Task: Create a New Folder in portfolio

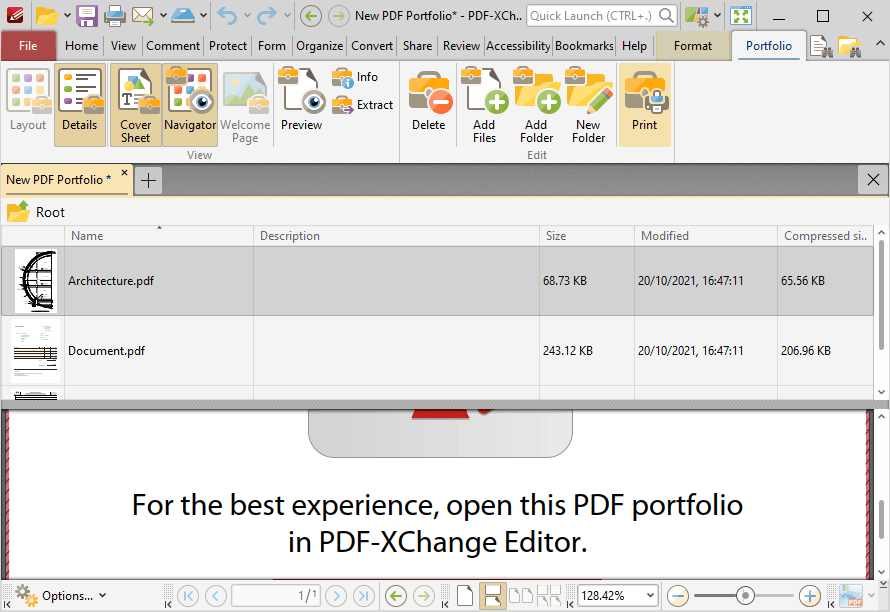Action: (589, 104)
